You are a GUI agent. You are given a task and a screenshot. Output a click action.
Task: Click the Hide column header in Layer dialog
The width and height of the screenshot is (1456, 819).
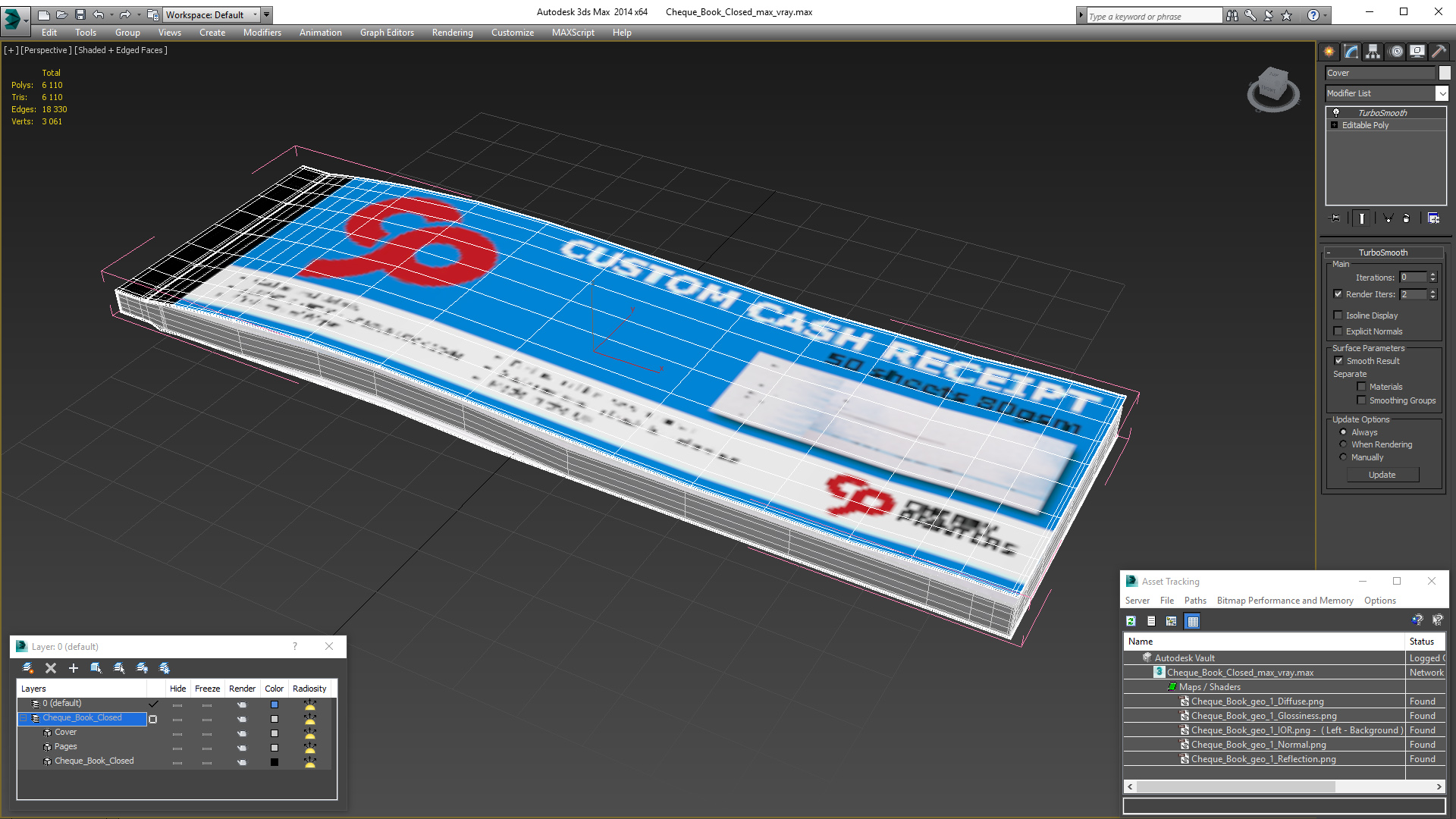tap(177, 689)
